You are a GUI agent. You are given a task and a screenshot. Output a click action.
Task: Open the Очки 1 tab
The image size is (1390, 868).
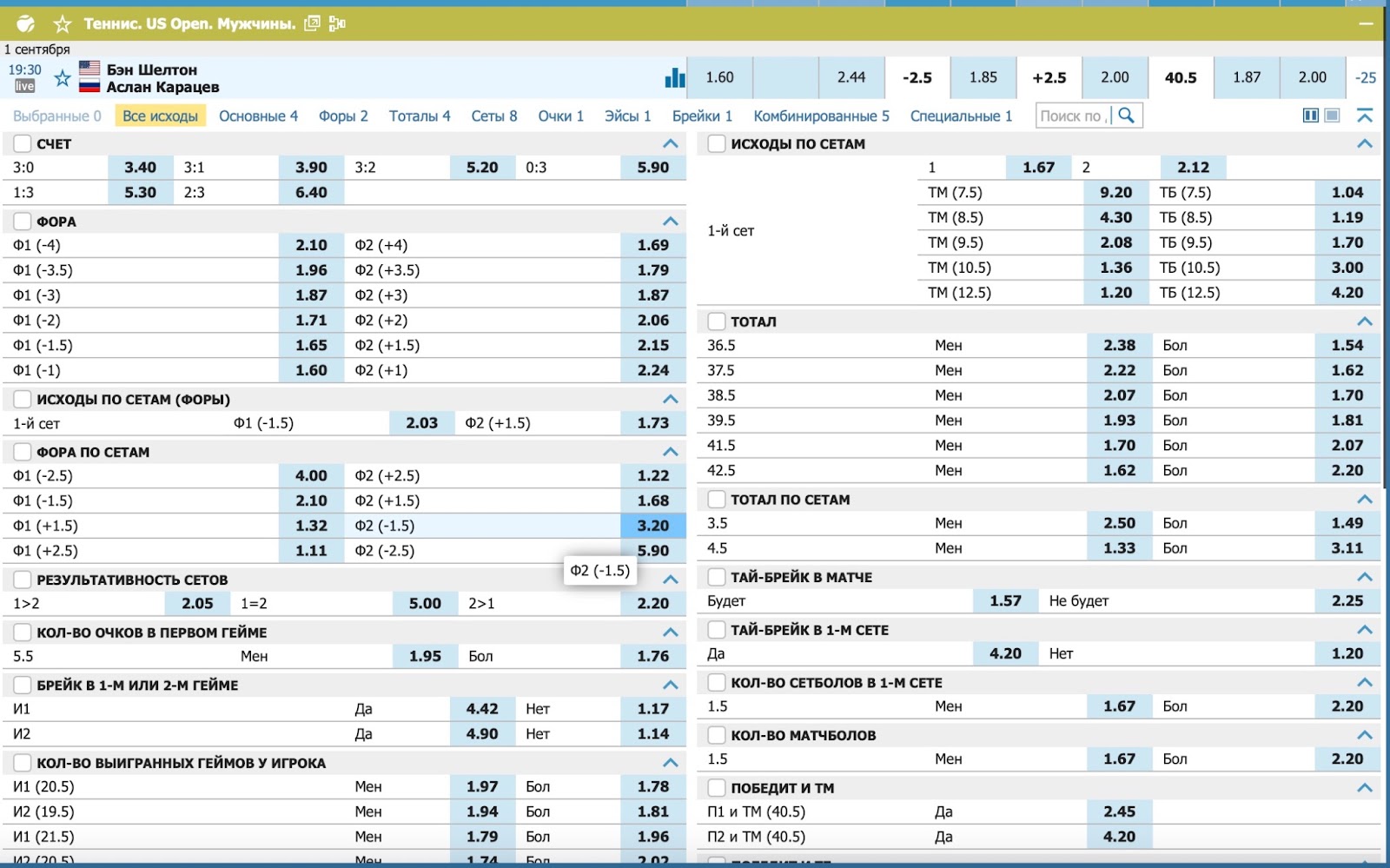[x=560, y=116]
